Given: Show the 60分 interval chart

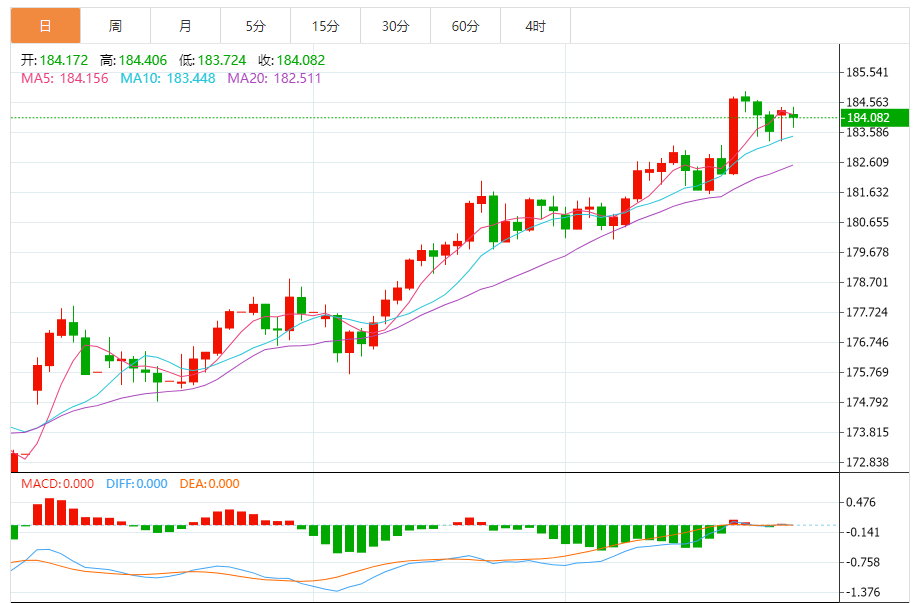Looking at the screenshot, I should click(465, 26).
